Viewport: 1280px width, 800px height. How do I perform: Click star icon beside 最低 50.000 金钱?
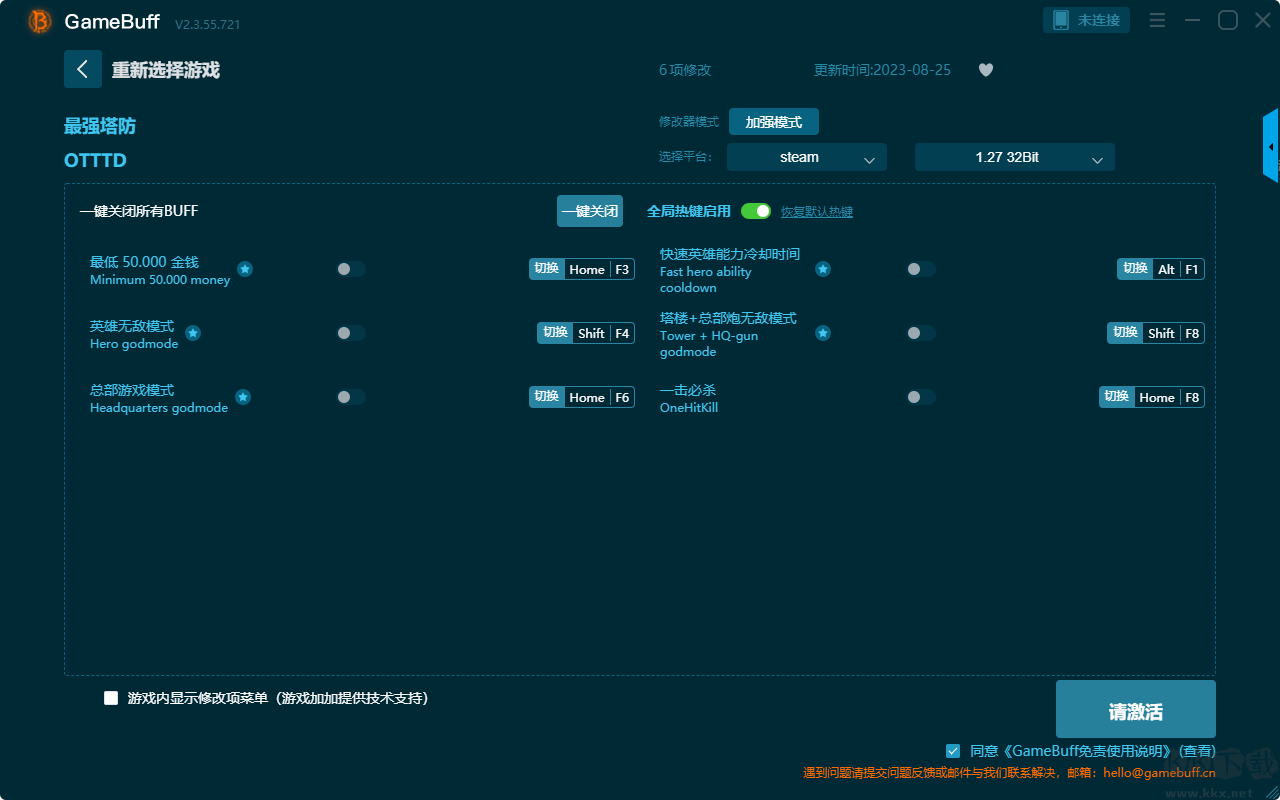pyautogui.click(x=245, y=269)
